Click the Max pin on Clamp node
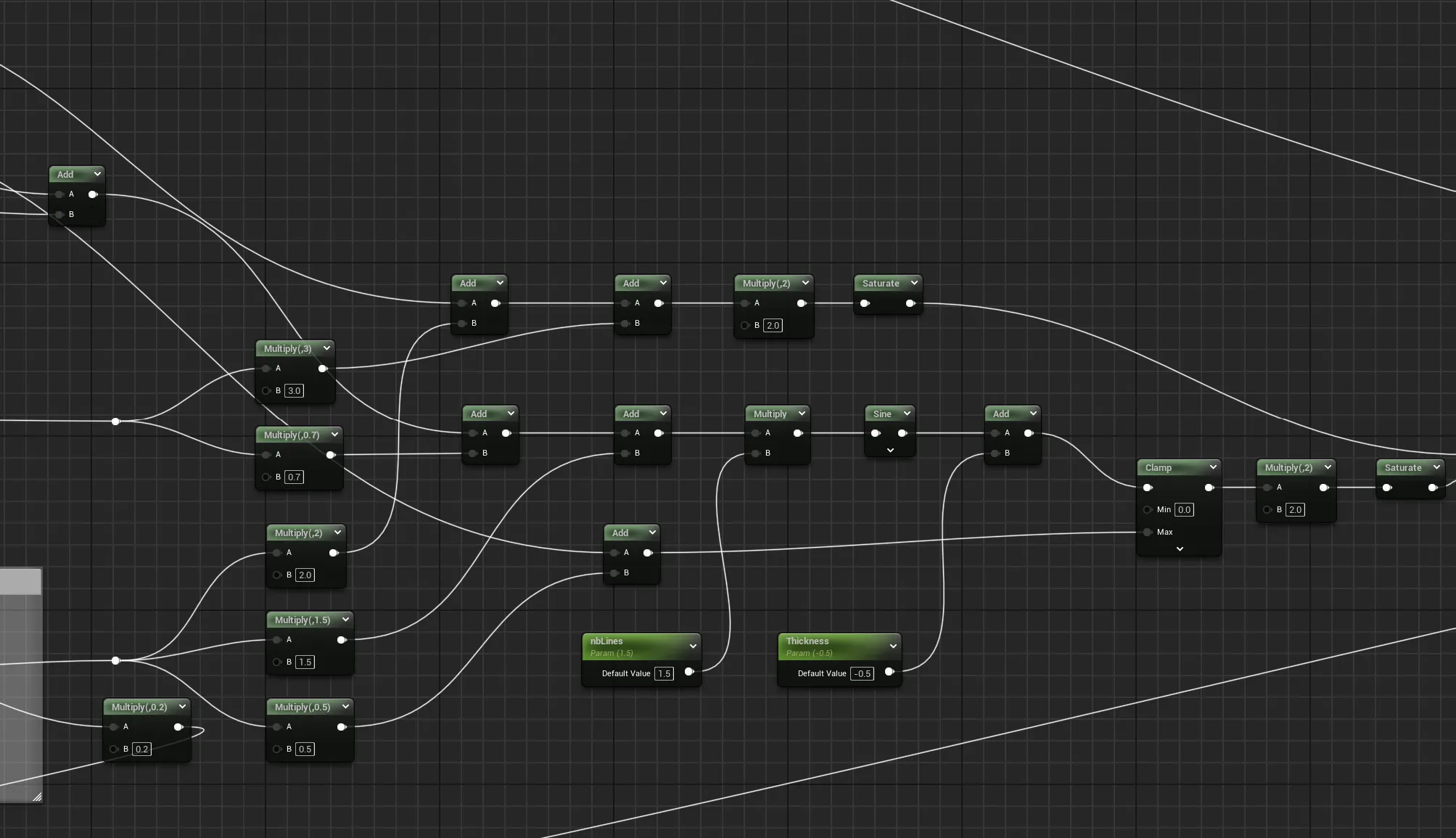 [x=1148, y=532]
